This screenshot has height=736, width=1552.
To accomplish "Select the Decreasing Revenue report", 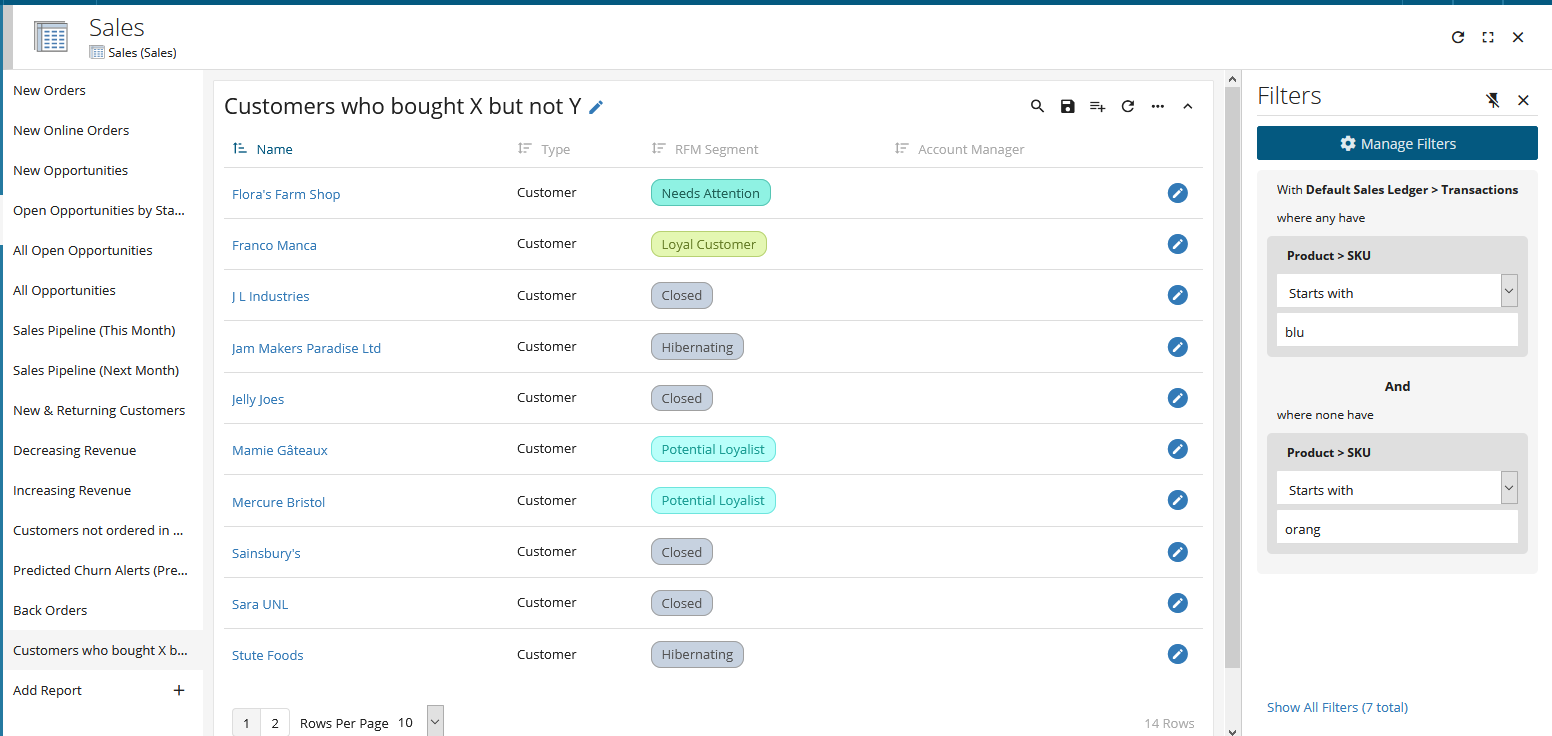I will point(74,450).
